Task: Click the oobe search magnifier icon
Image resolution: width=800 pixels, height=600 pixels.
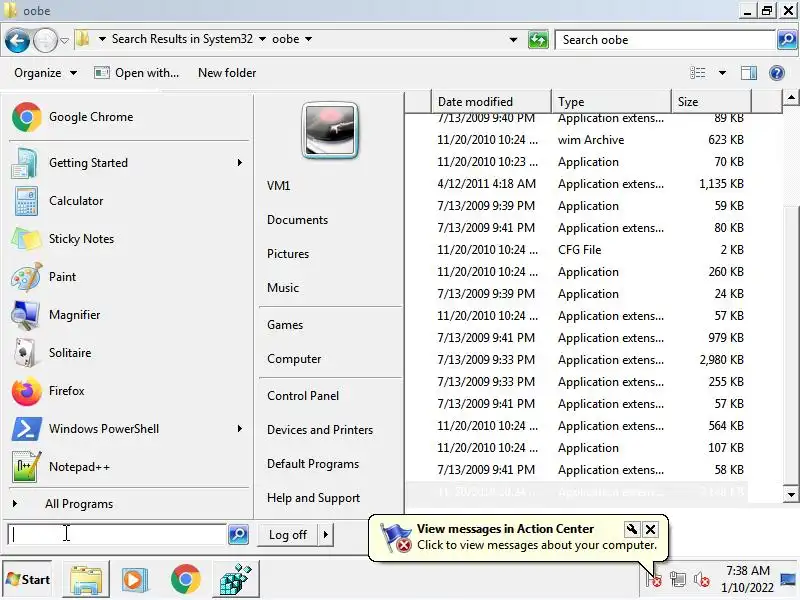Action: click(x=787, y=39)
